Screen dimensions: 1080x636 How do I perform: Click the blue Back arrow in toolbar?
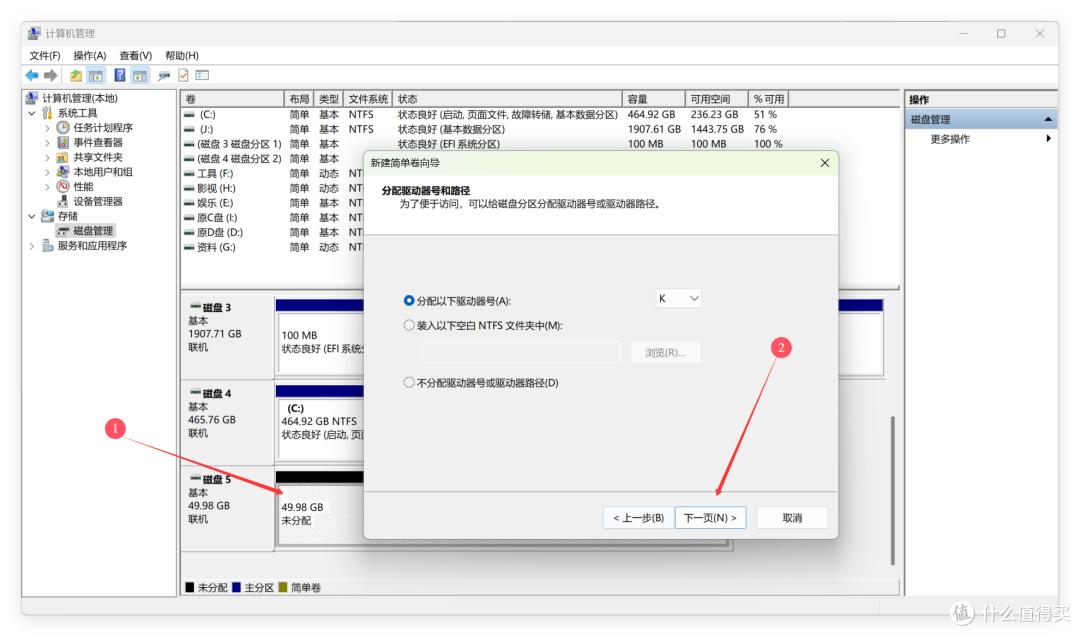[x=32, y=75]
